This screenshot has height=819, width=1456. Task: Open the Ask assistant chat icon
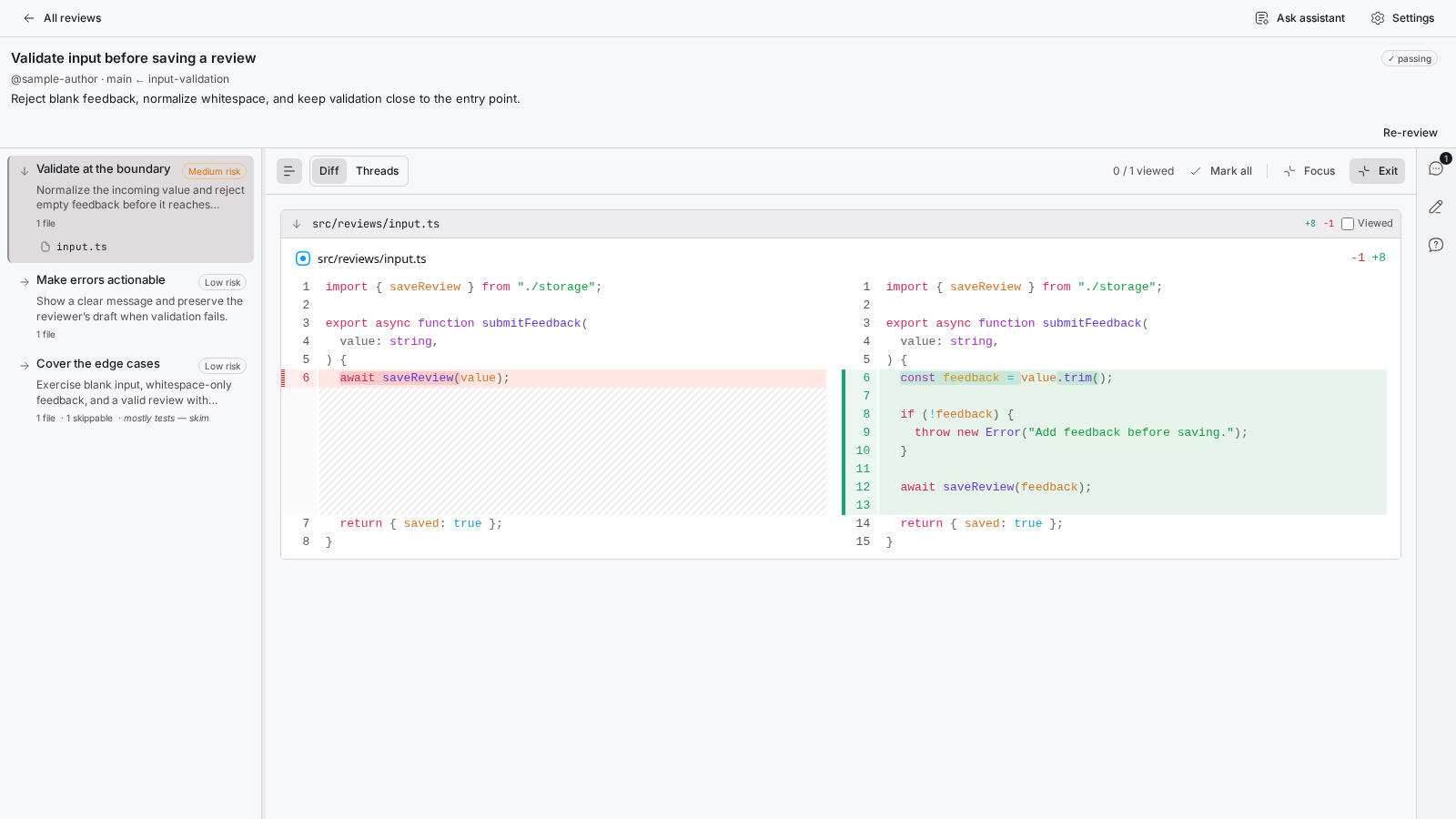(1261, 18)
